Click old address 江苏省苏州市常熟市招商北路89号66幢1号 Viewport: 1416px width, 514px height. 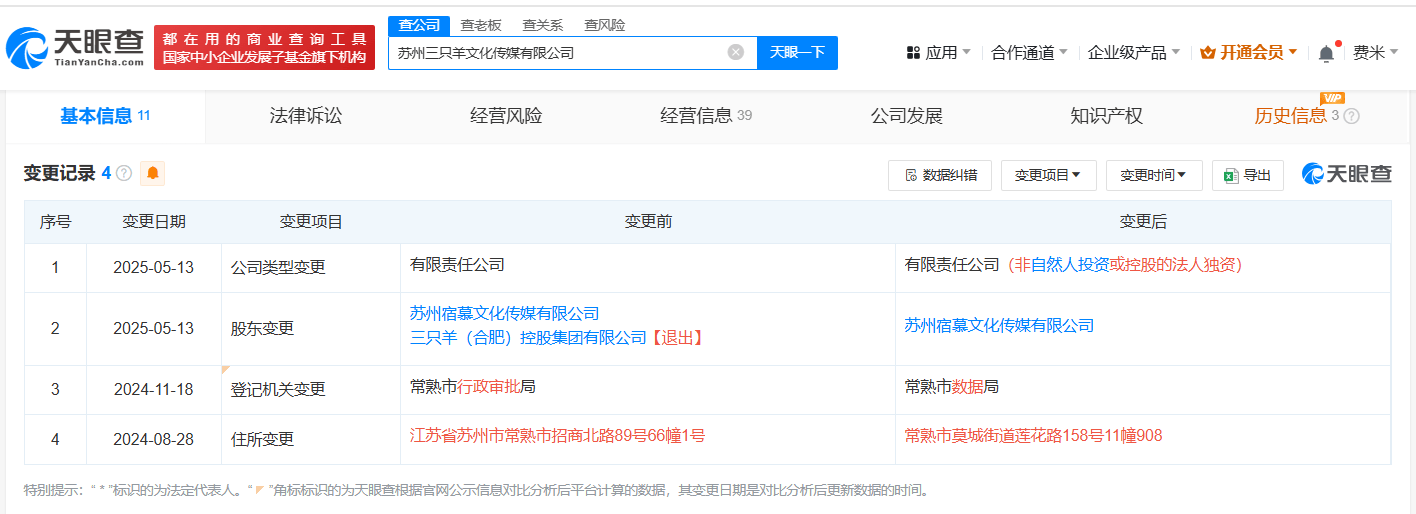(558, 436)
